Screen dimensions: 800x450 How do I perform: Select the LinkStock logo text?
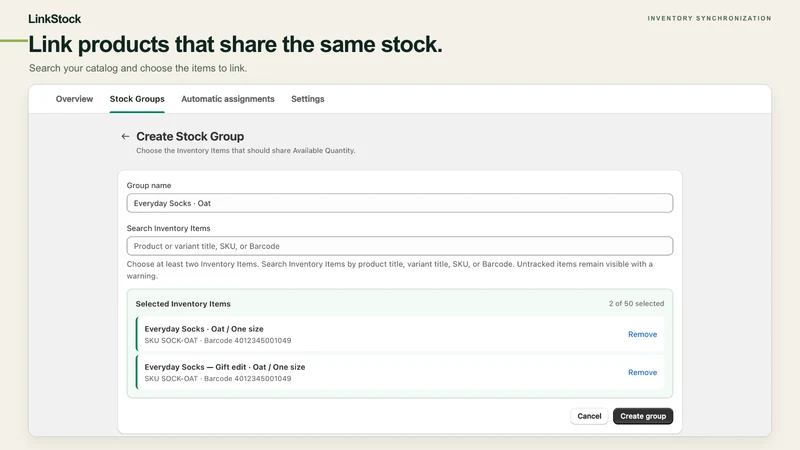(55, 19)
